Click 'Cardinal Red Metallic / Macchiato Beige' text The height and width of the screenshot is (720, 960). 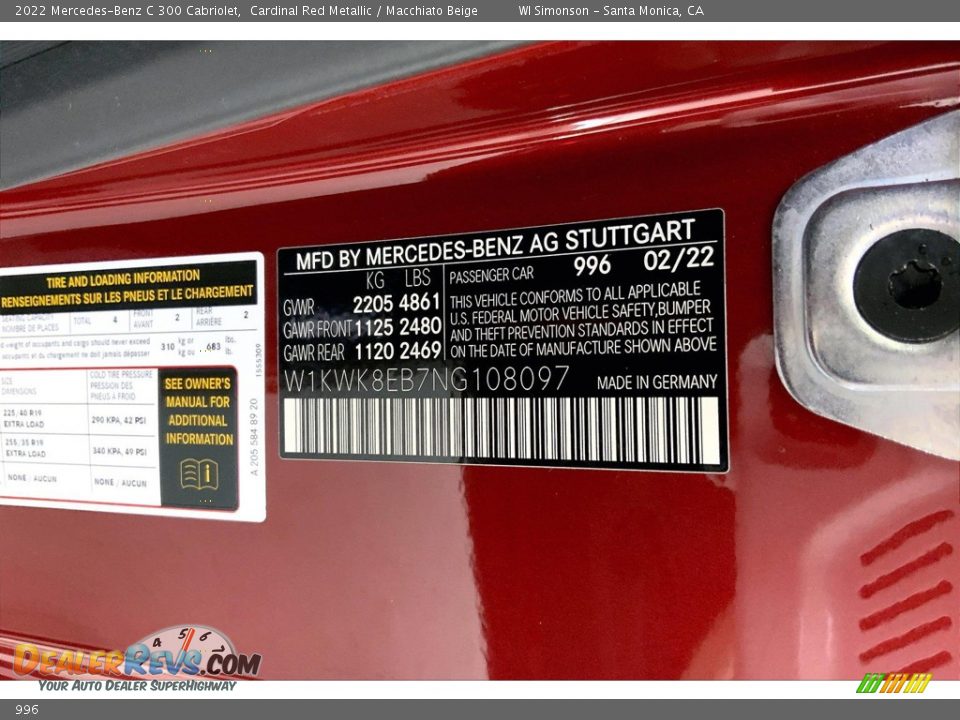(364, 10)
